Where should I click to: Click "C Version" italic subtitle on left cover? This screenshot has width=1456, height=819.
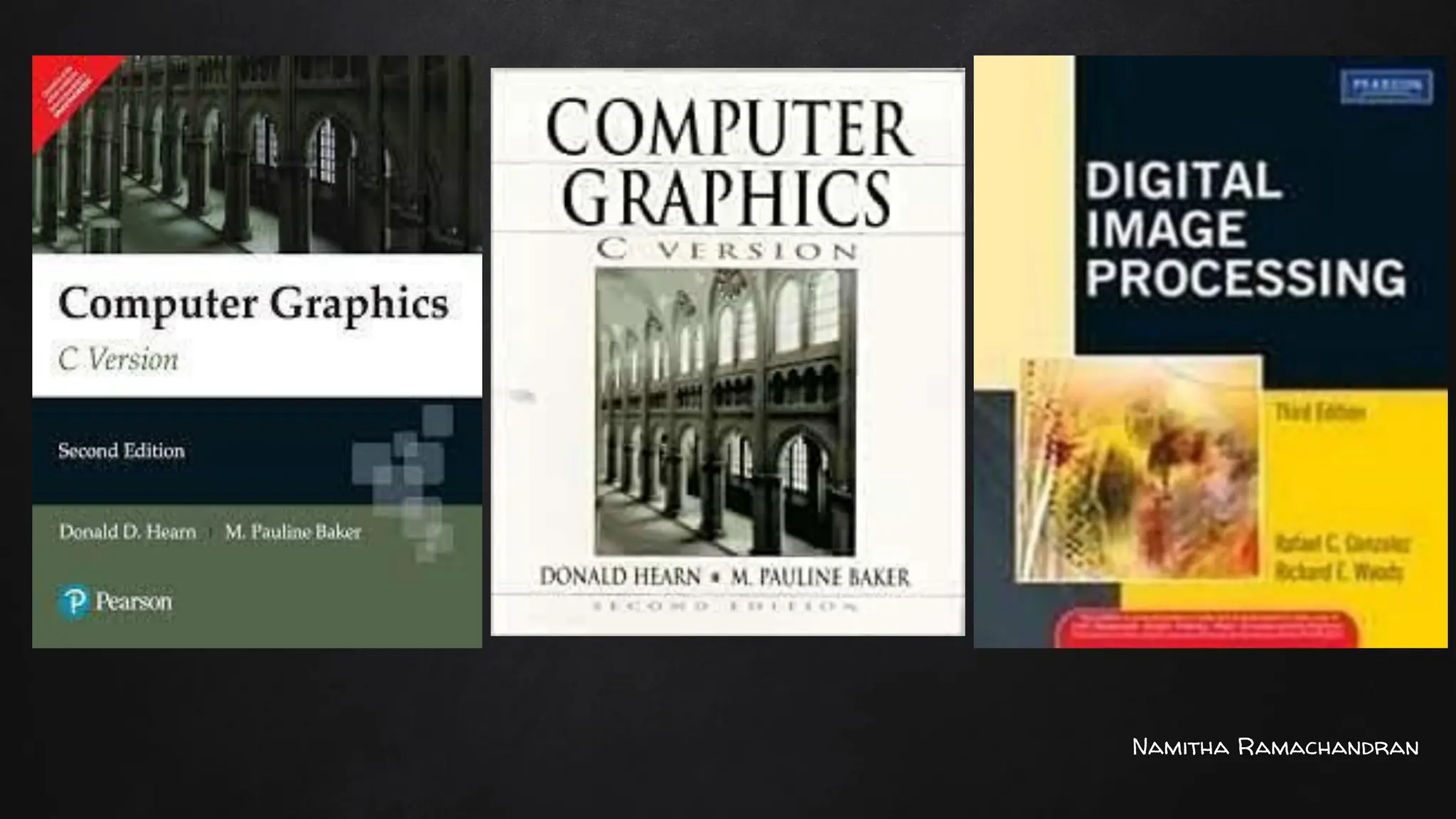[x=119, y=359]
